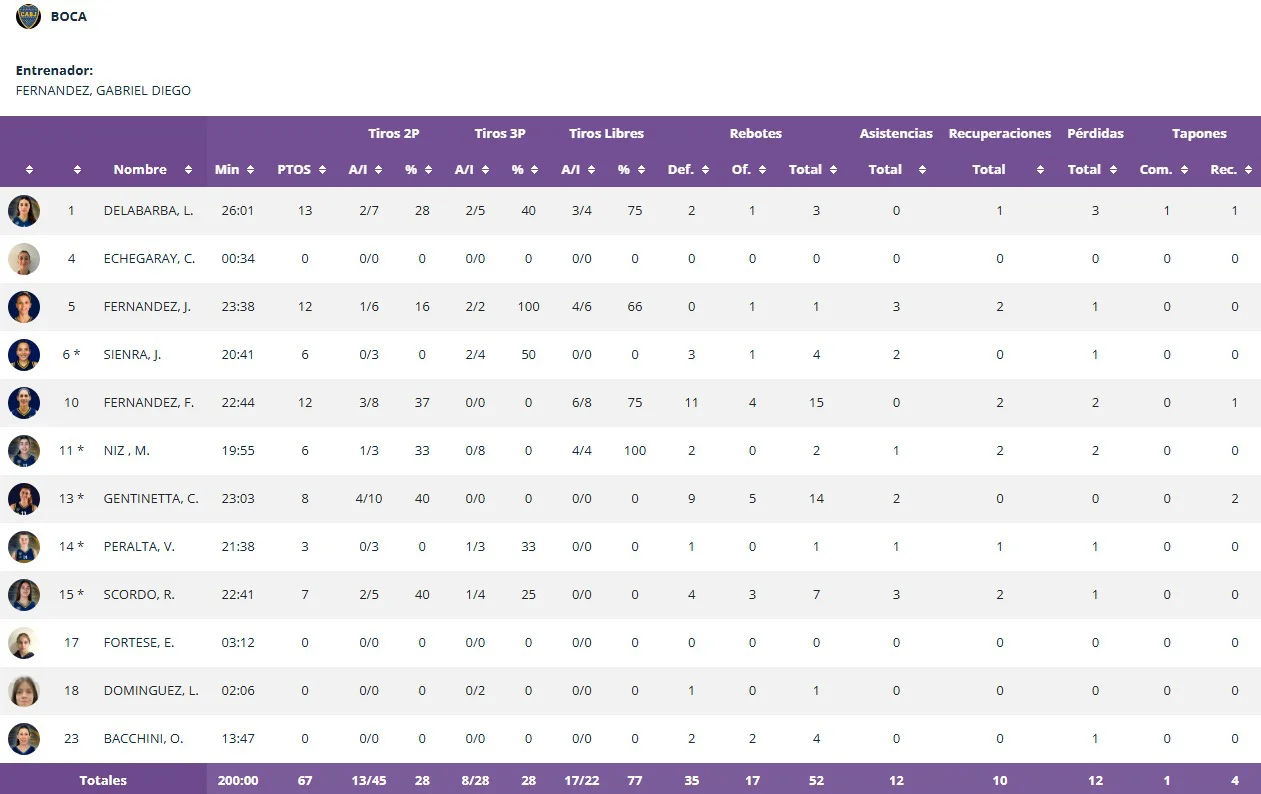Click the name NIZ , M.
The image size is (1261, 794).
[127, 451]
